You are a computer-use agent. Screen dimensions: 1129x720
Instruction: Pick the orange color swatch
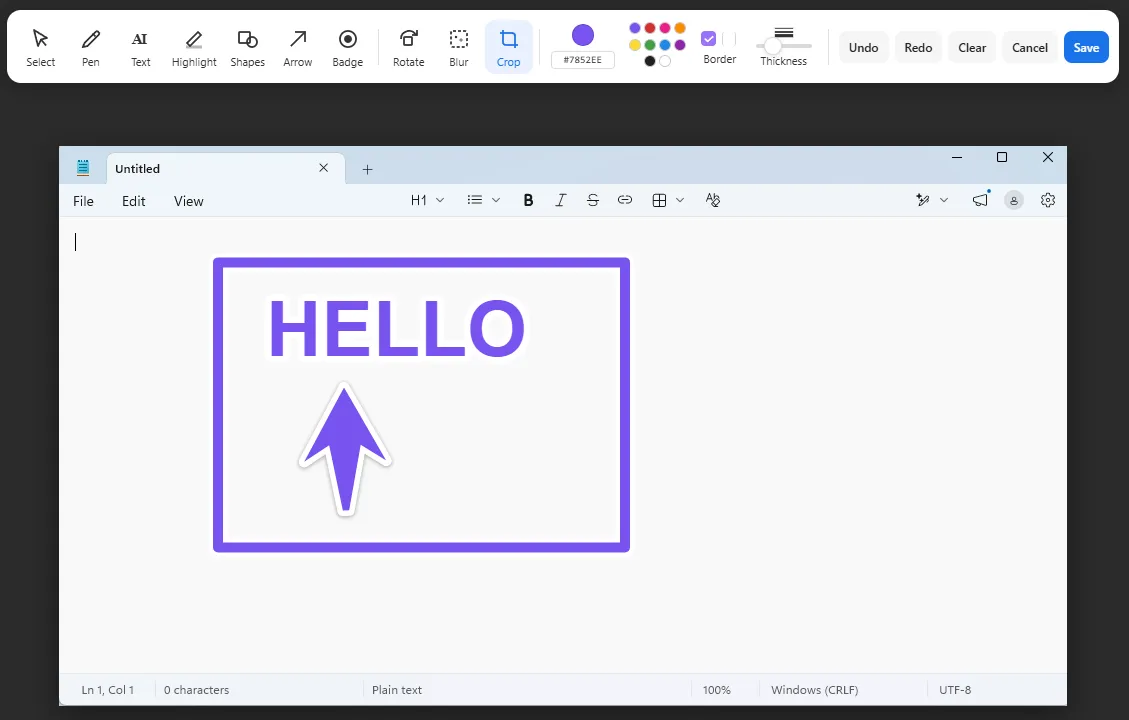(x=680, y=28)
